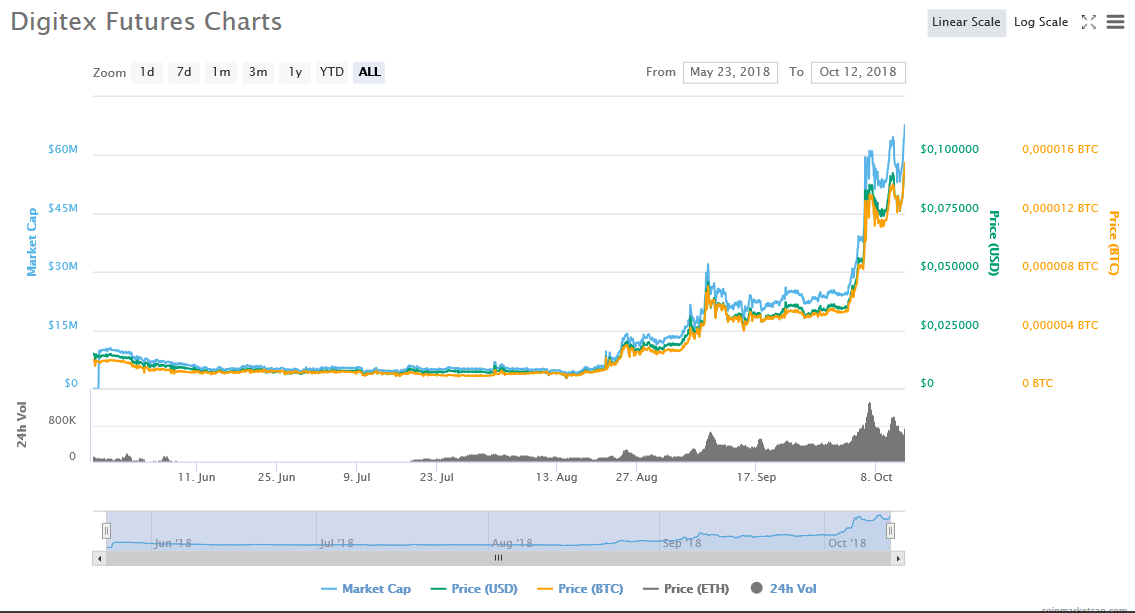Viewport: 1135px width, 613px height.
Task: Click the From date field showing May 23, 2018
Action: point(730,72)
